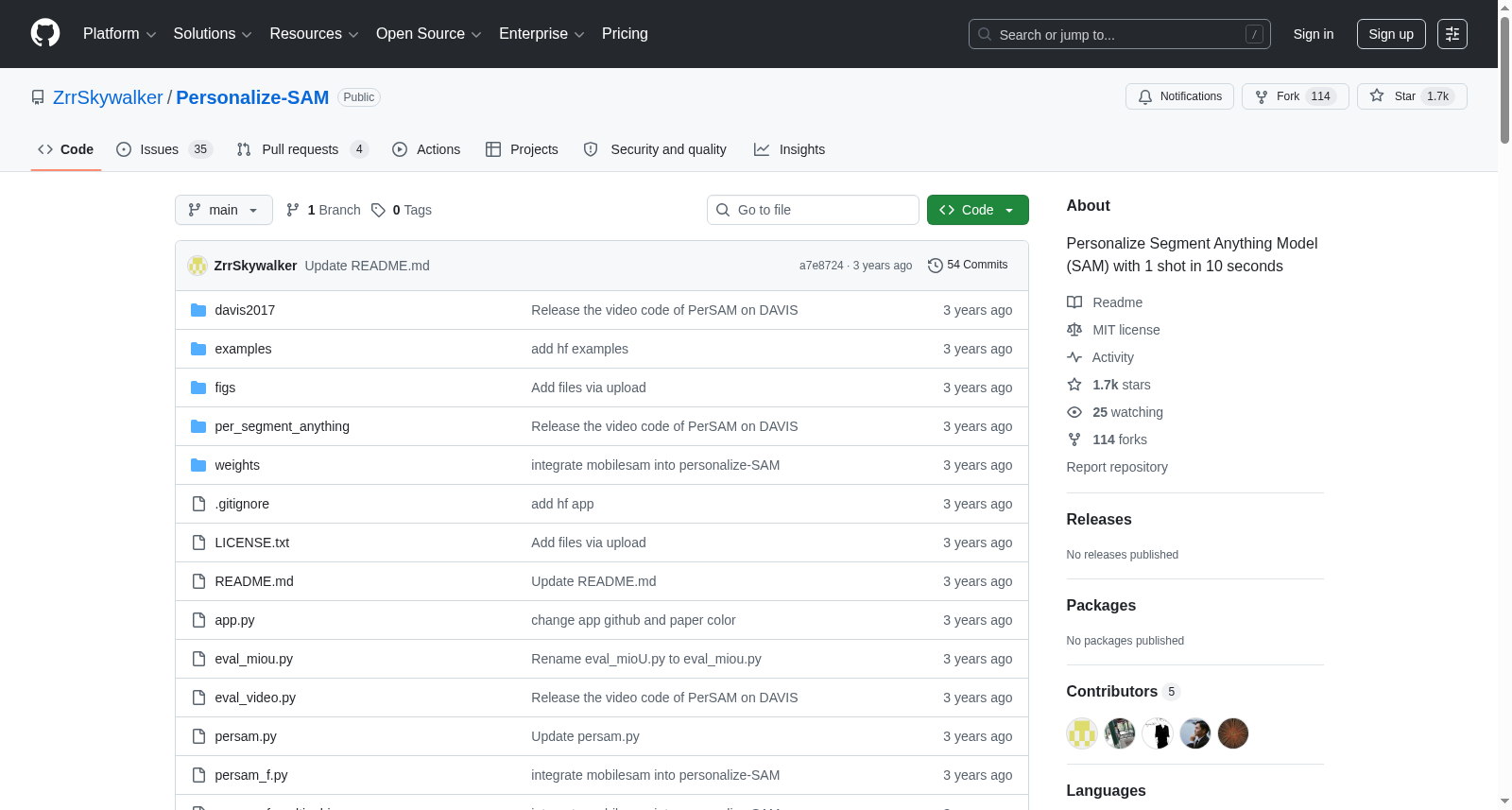Open the ZrrSkywalker owner link

tap(108, 97)
